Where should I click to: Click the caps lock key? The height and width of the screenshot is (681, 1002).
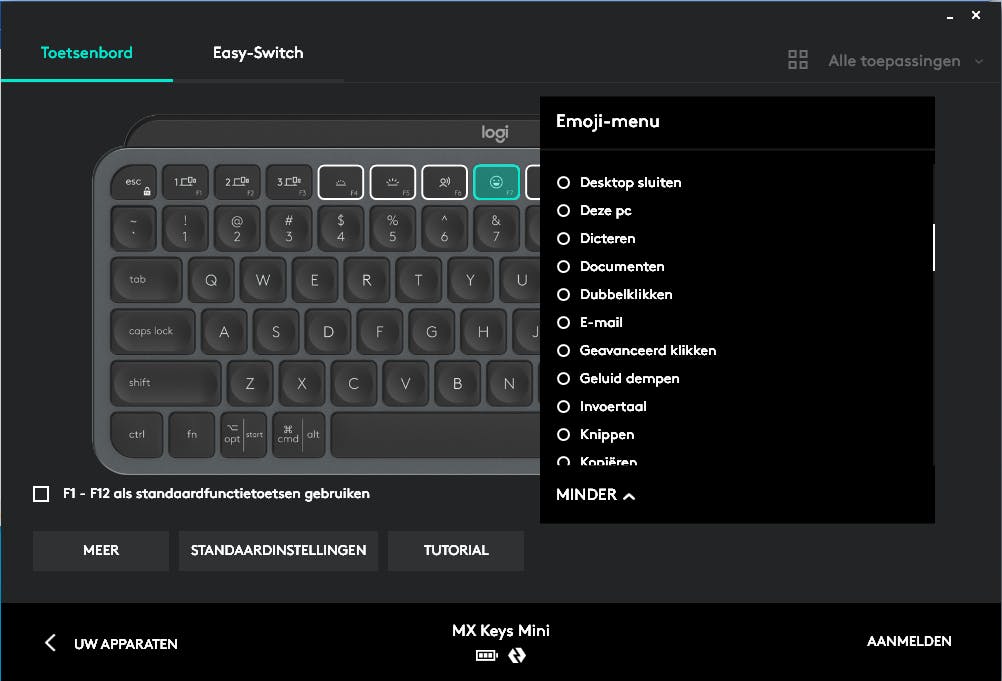pos(153,332)
